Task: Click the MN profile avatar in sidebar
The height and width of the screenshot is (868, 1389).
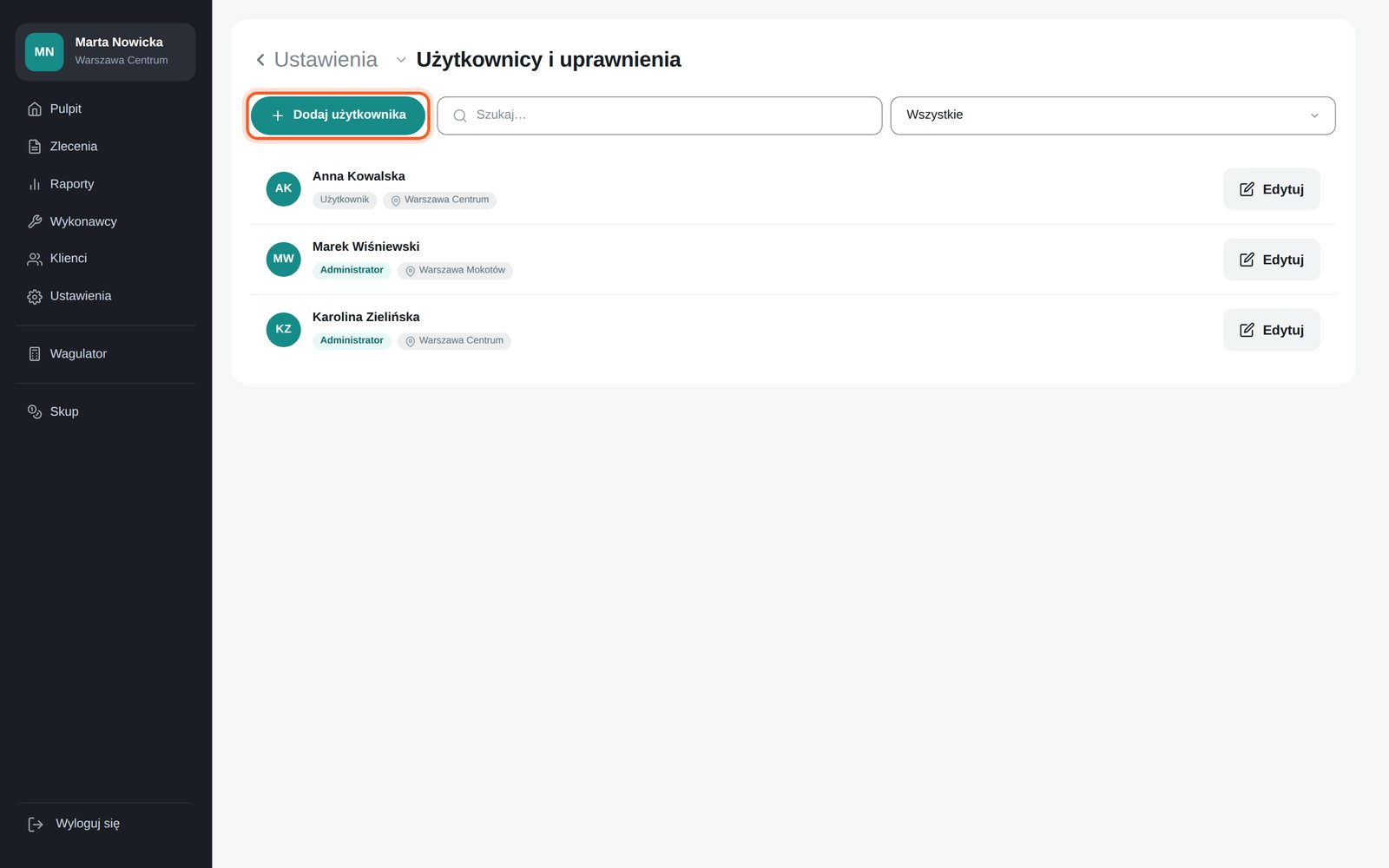Action: 44,52
